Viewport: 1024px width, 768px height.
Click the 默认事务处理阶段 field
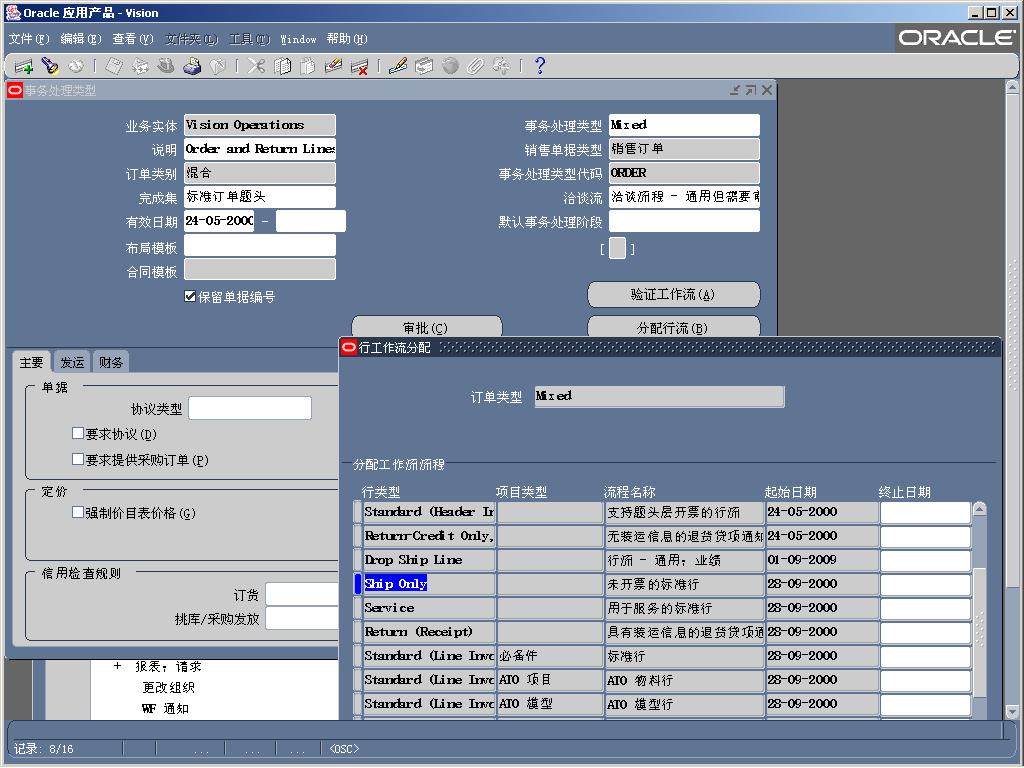coord(684,221)
